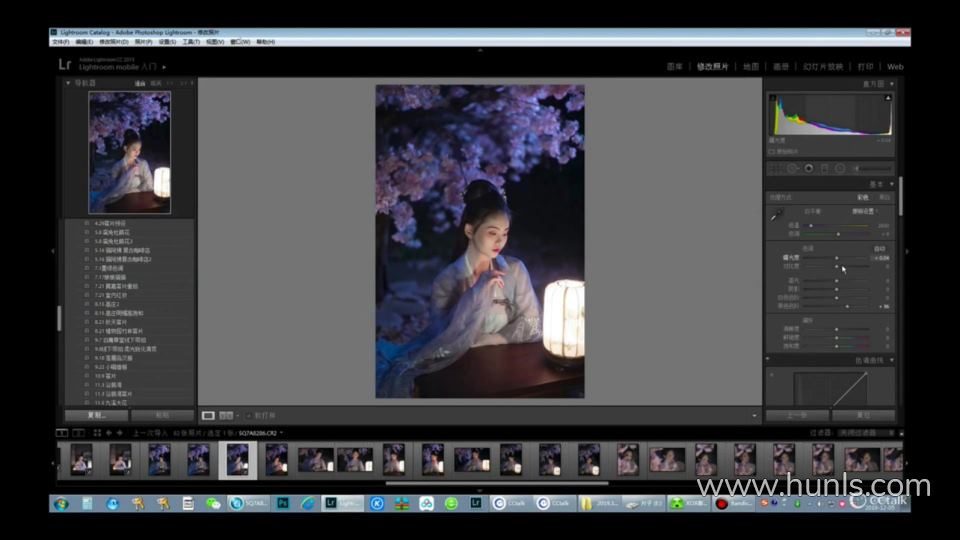This screenshot has height=540, width=960.
Task: Toggle the original photo checkbox under histogram
Action: click(771, 151)
